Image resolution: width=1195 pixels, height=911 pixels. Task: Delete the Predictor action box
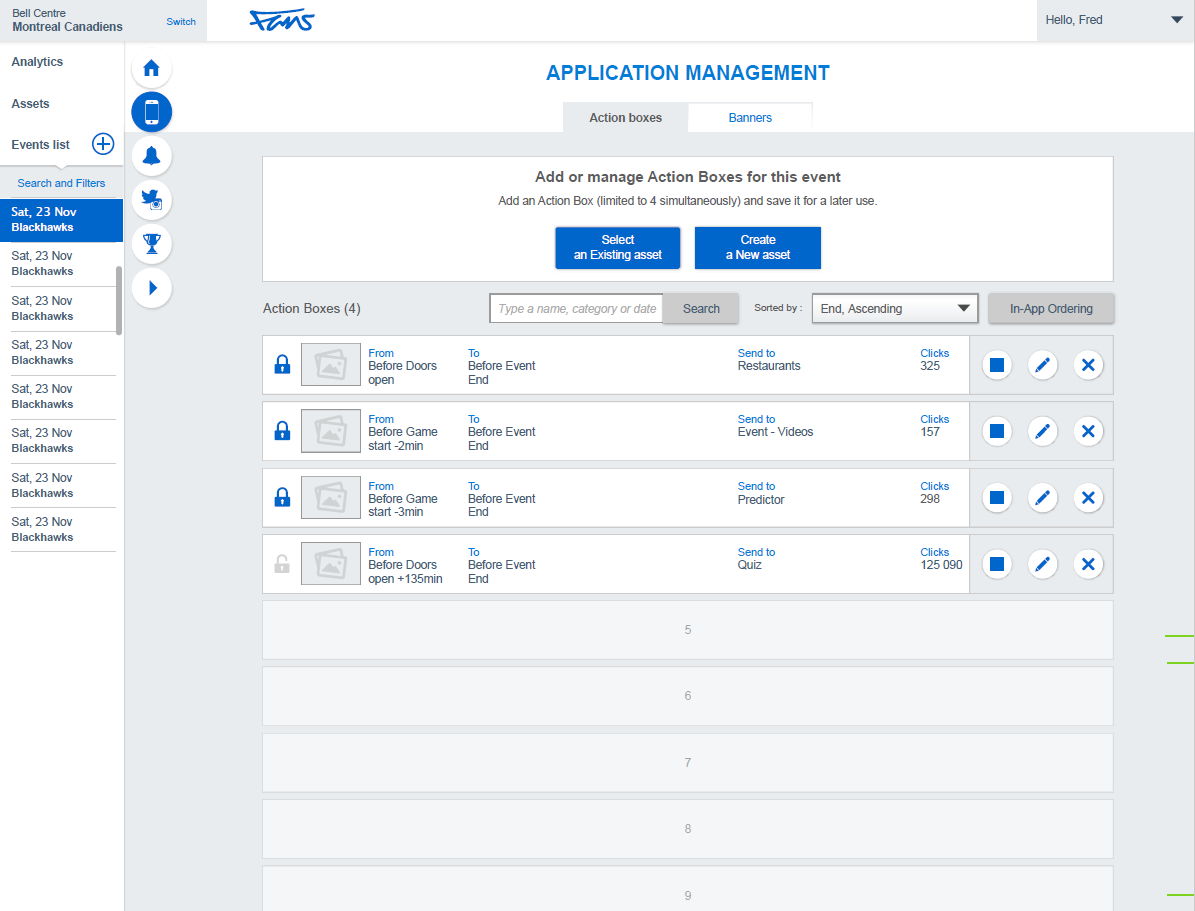tap(1088, 498)
